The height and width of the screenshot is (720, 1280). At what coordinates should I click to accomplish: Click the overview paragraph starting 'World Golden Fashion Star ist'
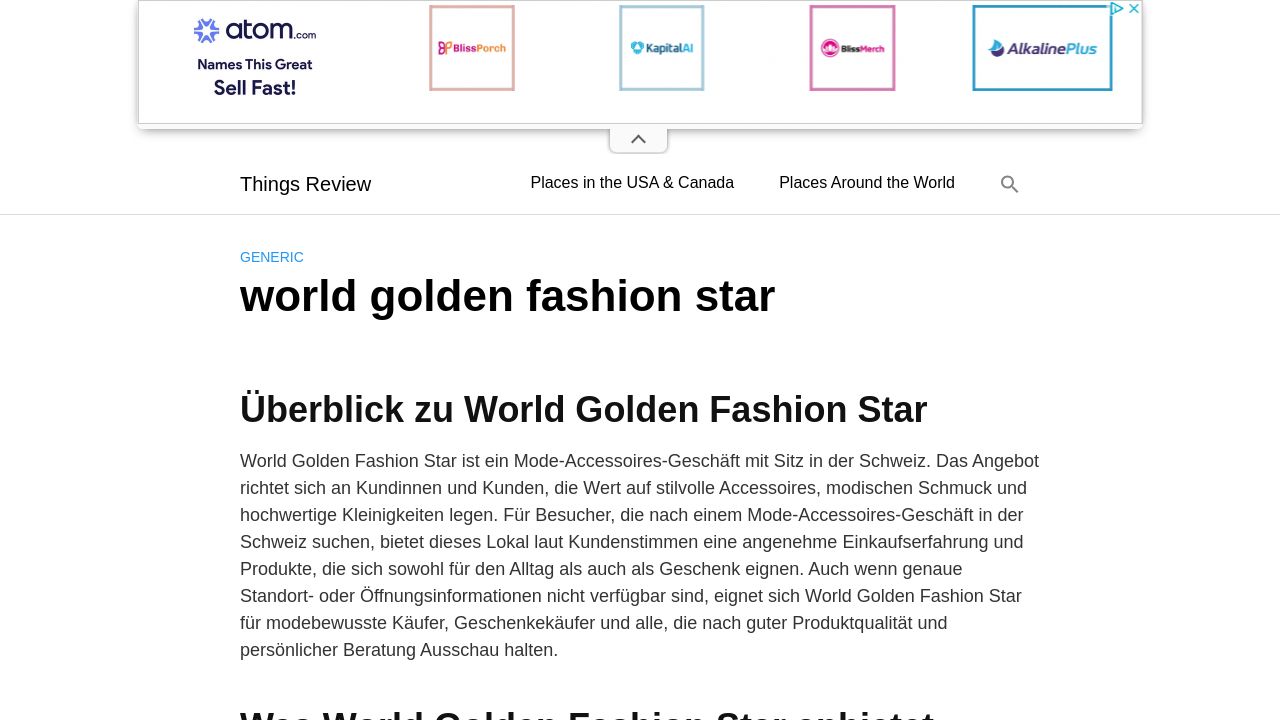[x=640, y=555]
